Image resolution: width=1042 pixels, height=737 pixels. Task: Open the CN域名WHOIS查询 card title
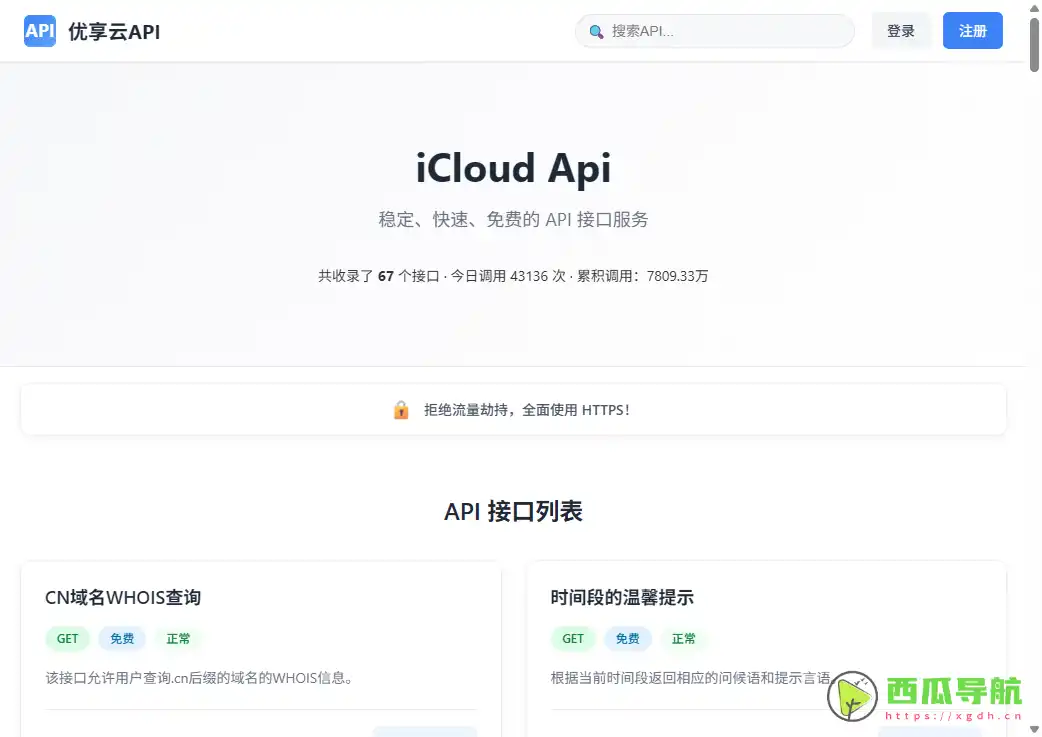[x=123, y=598]
